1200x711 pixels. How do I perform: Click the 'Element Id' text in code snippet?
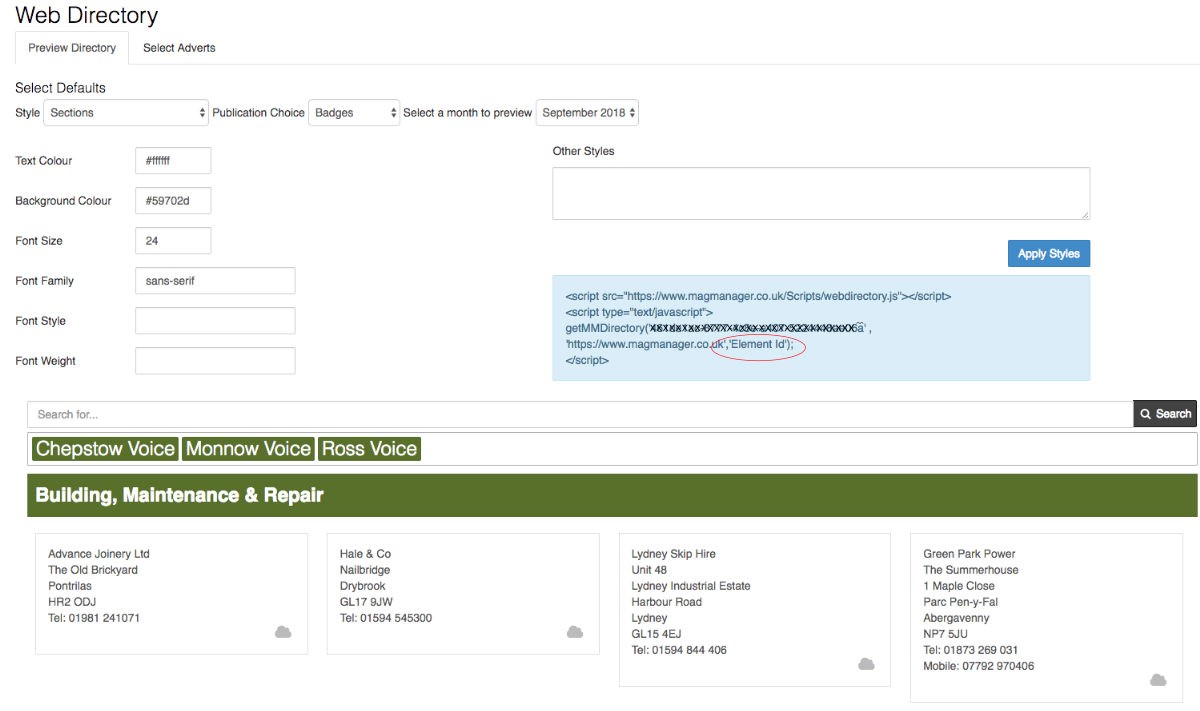point(760,345)
